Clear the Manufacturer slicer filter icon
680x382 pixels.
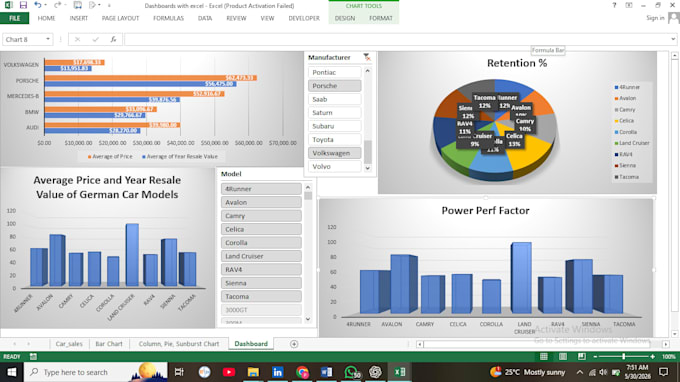pos(367,57)
